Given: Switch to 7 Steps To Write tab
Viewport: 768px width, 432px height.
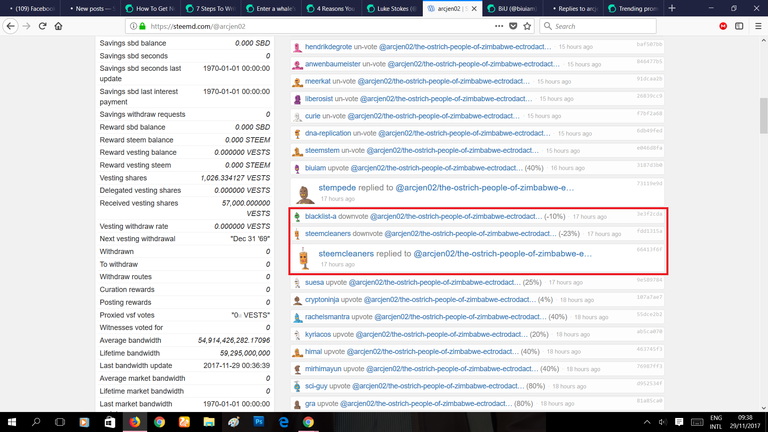Looking at the screenshot, I should tap(212, 8).
